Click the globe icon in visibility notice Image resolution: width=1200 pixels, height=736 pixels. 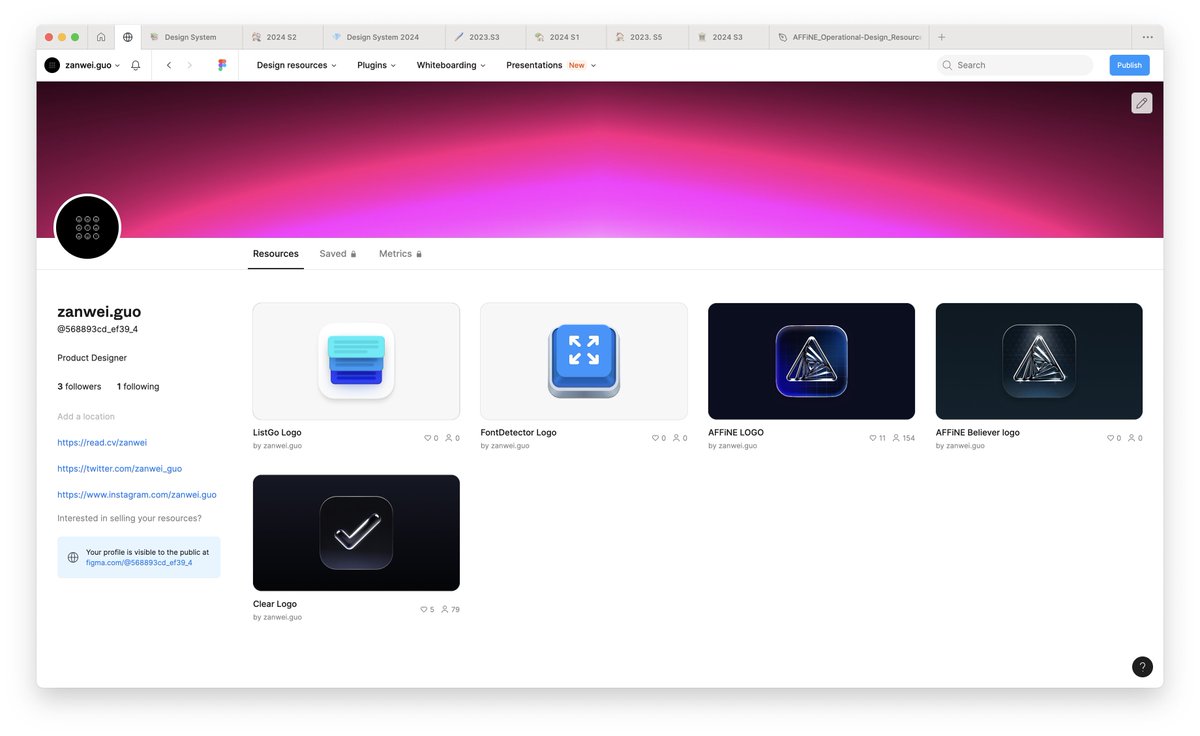73,557
